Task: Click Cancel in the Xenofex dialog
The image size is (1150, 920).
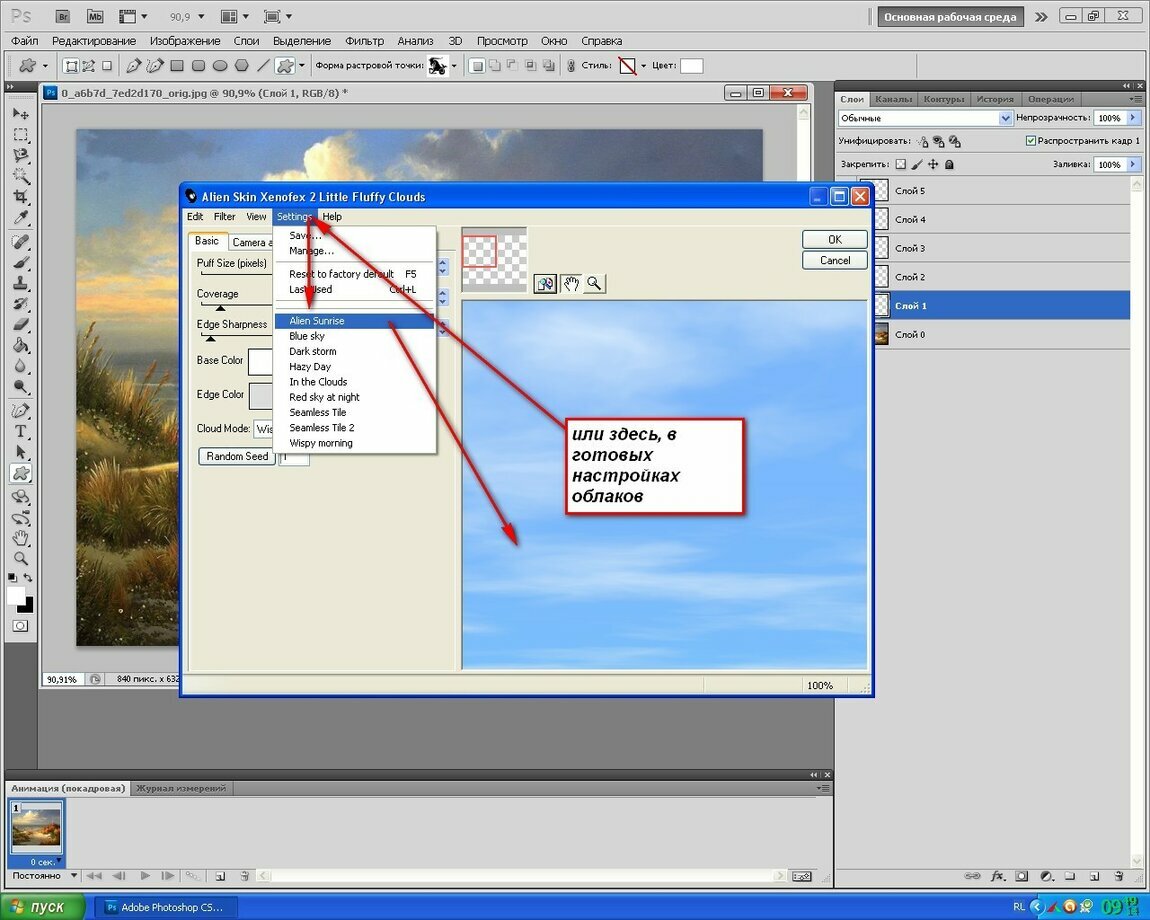Action: tap(835, 260)
